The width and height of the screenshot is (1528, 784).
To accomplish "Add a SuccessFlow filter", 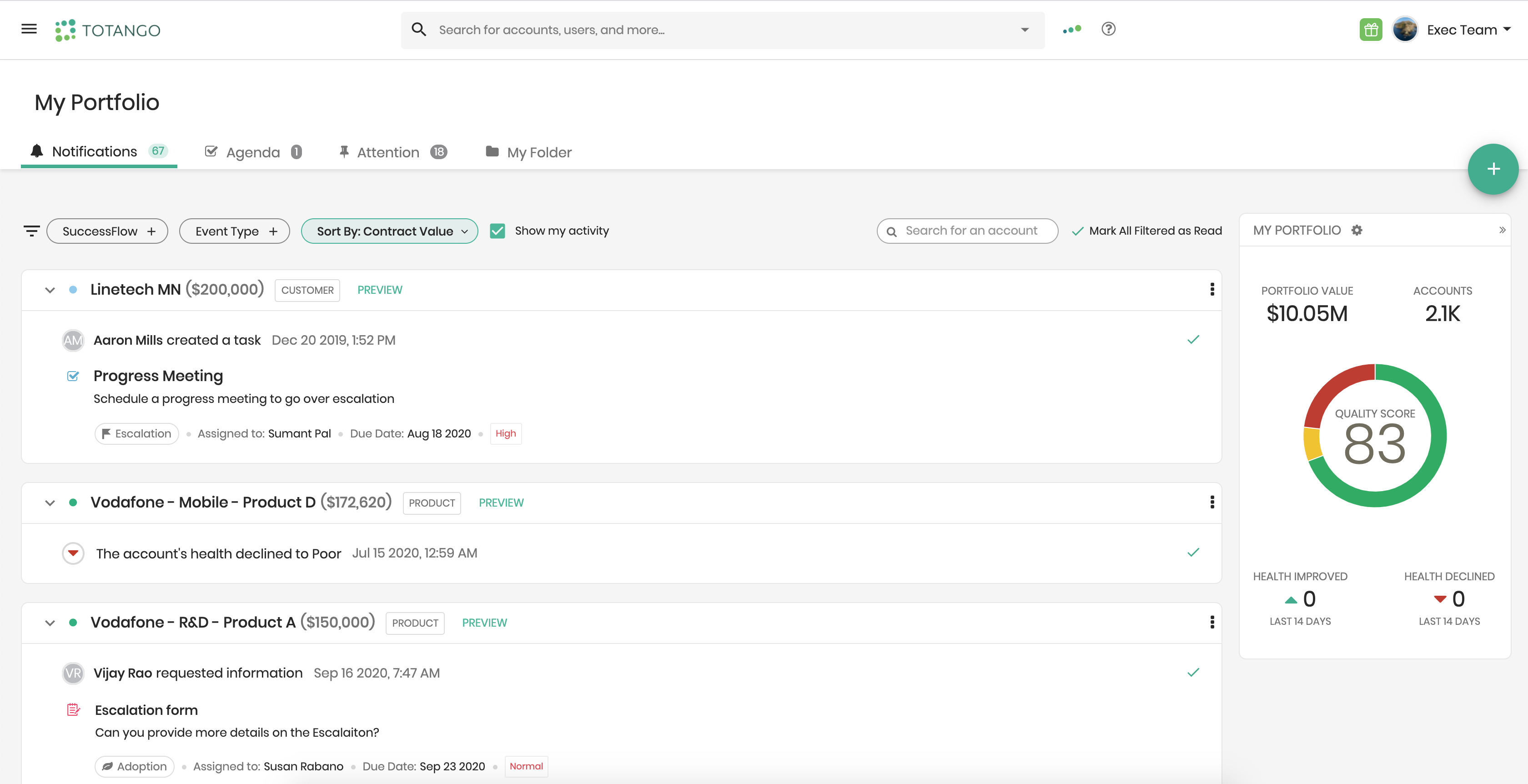I will click(x=107, y=231).
